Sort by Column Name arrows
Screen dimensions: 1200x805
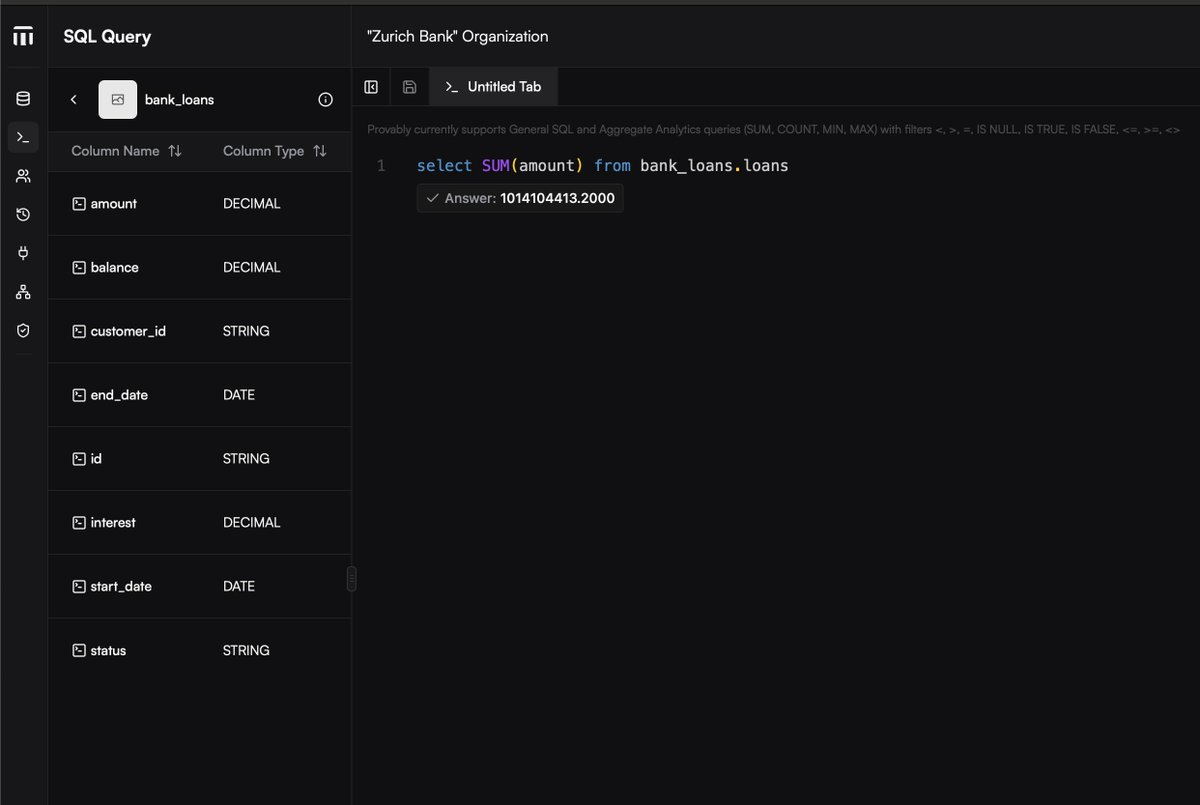tap(175, 151)
